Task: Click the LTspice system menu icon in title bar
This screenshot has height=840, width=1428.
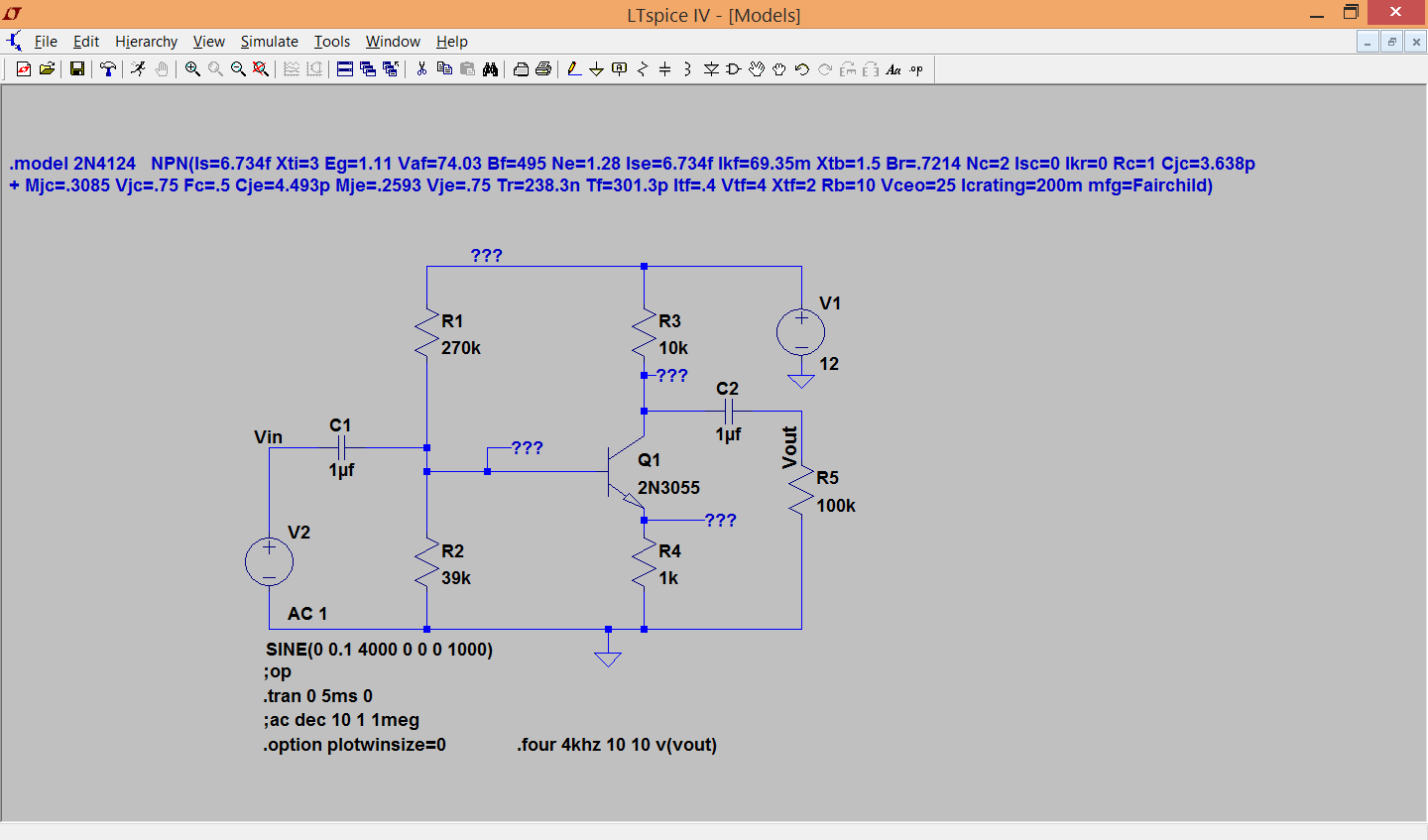Action: [13, 14]
